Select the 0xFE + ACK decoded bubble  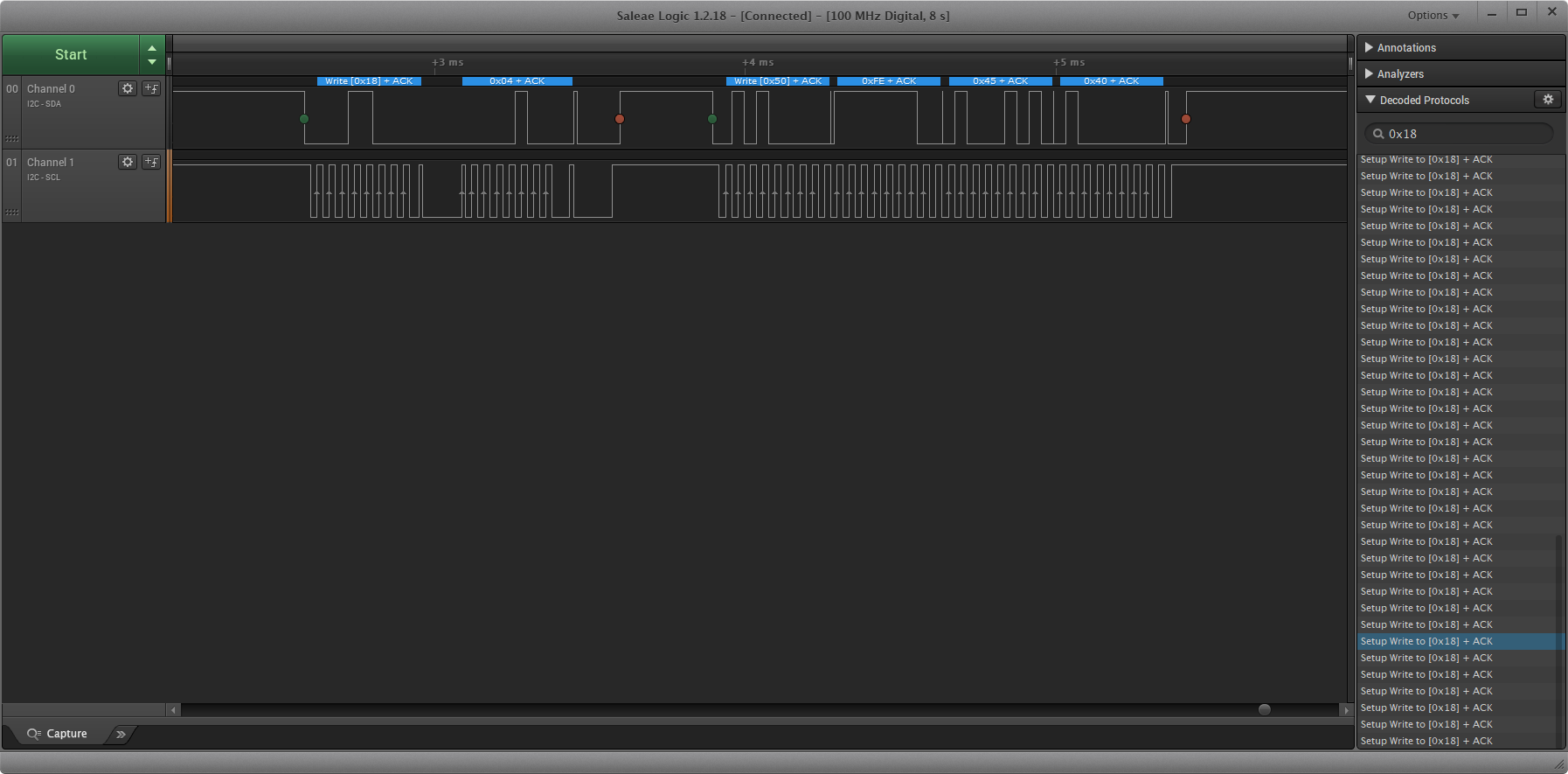tap(889, 81)
